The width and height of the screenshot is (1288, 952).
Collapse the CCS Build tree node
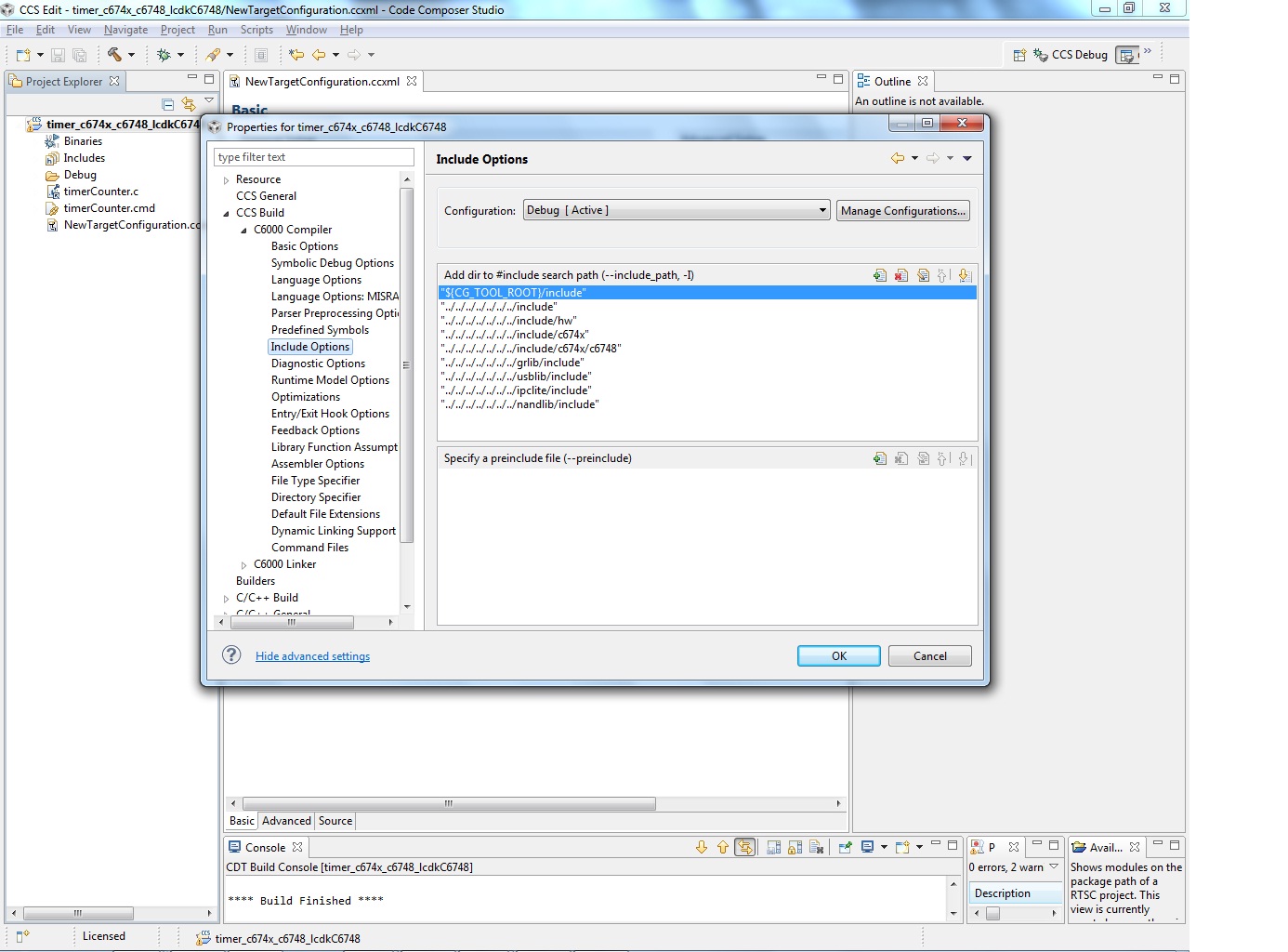coord(226,214)
